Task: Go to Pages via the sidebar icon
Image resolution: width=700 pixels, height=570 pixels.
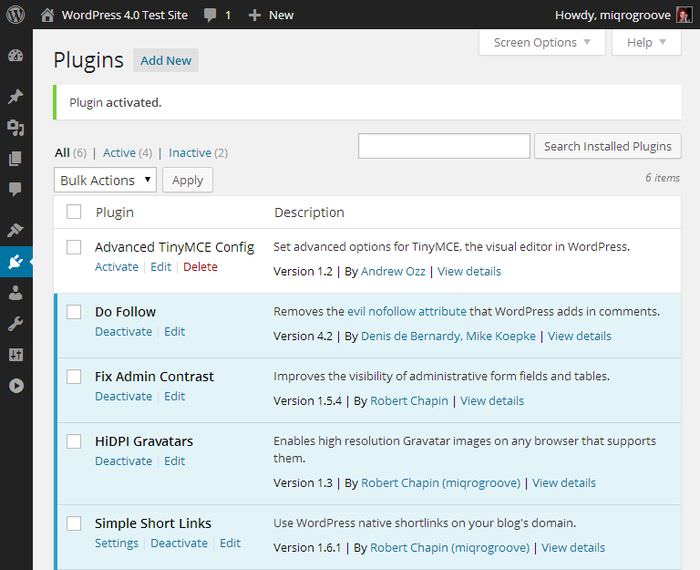Action: (16, 158)
